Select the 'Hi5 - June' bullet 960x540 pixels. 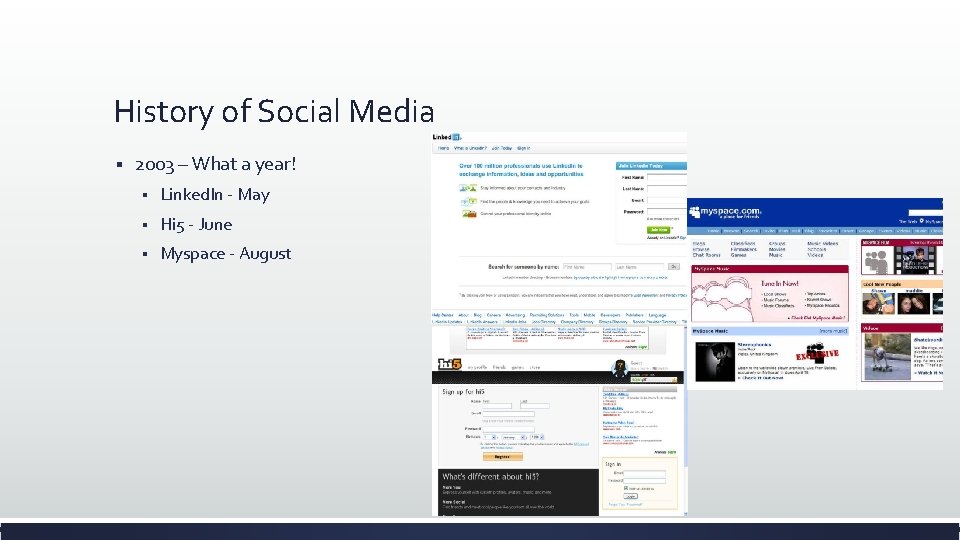pyautogui.click(x=196, y=224)
